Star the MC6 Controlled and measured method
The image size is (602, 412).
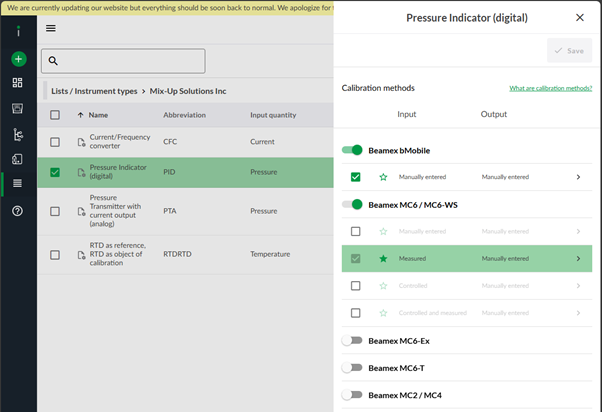383,313
